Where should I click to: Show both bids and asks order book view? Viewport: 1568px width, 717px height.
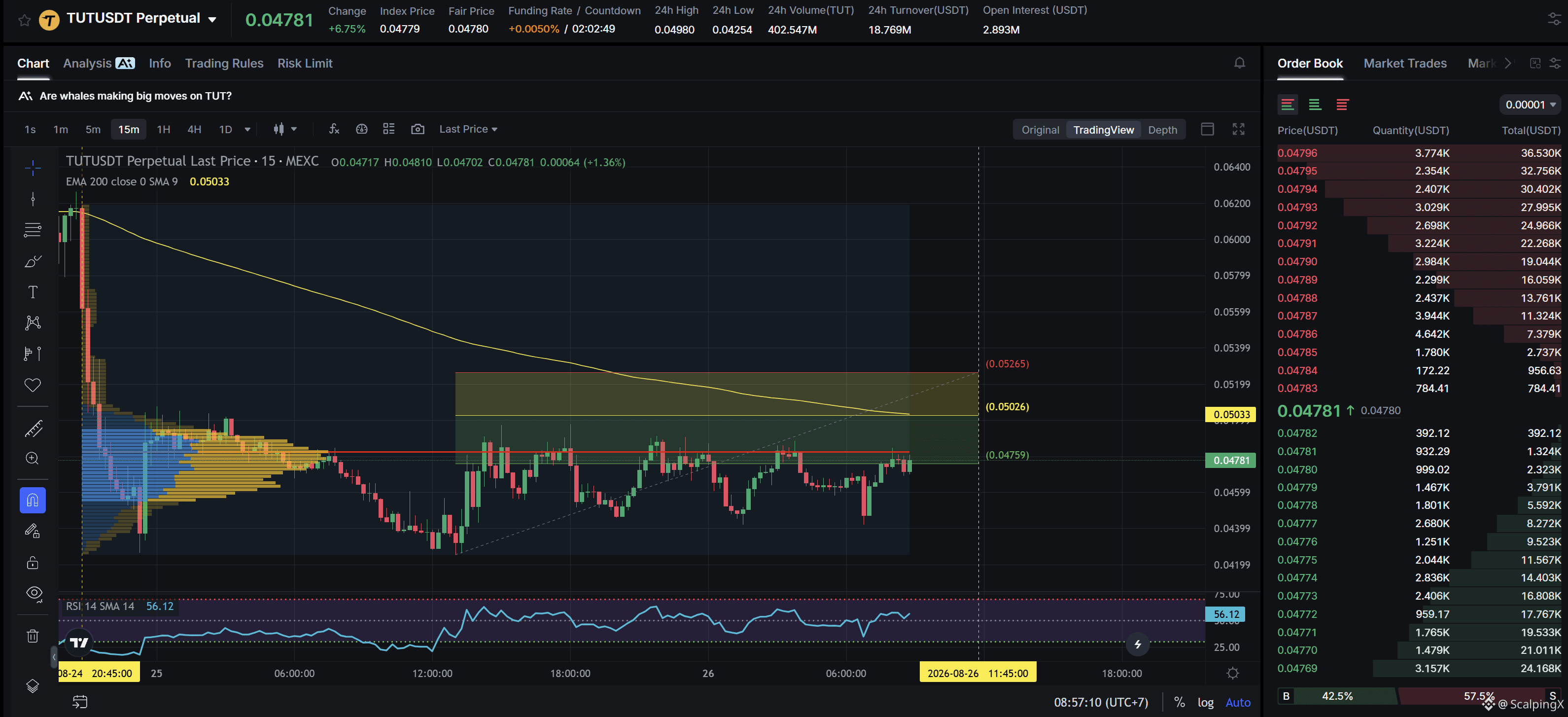(x=1288, y=105)
